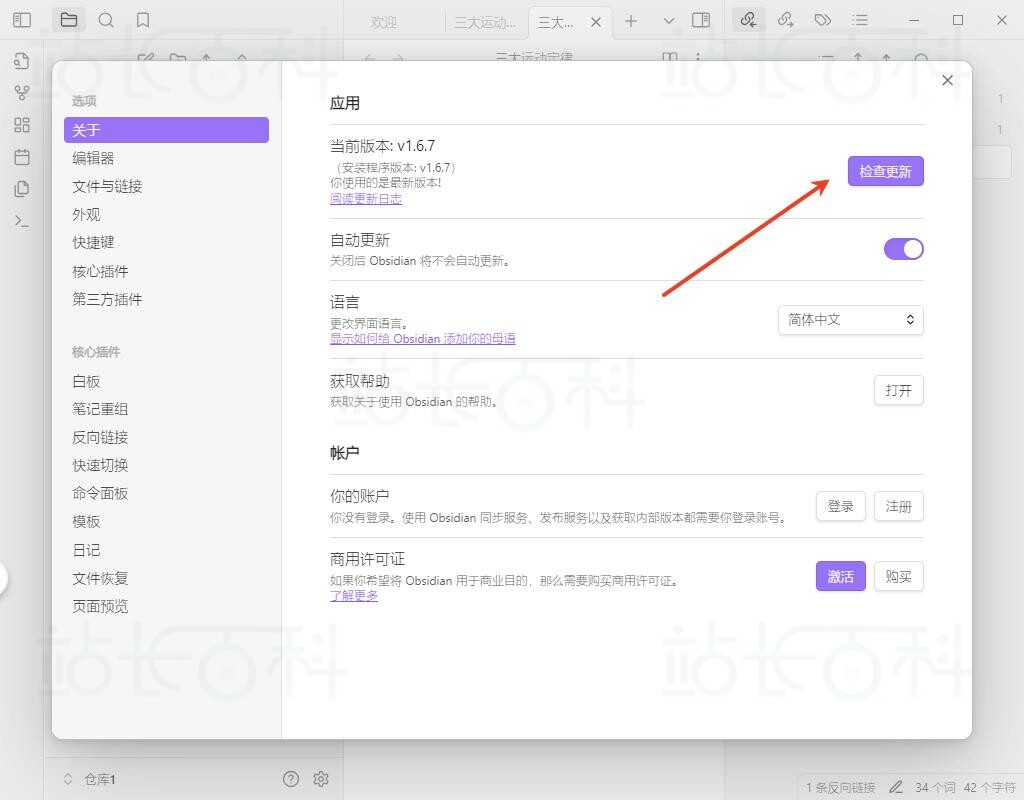The height and width of the screenshot is (800, 1024).
Task: Open the tags pane icon
Action: click(x=822, y=19)
